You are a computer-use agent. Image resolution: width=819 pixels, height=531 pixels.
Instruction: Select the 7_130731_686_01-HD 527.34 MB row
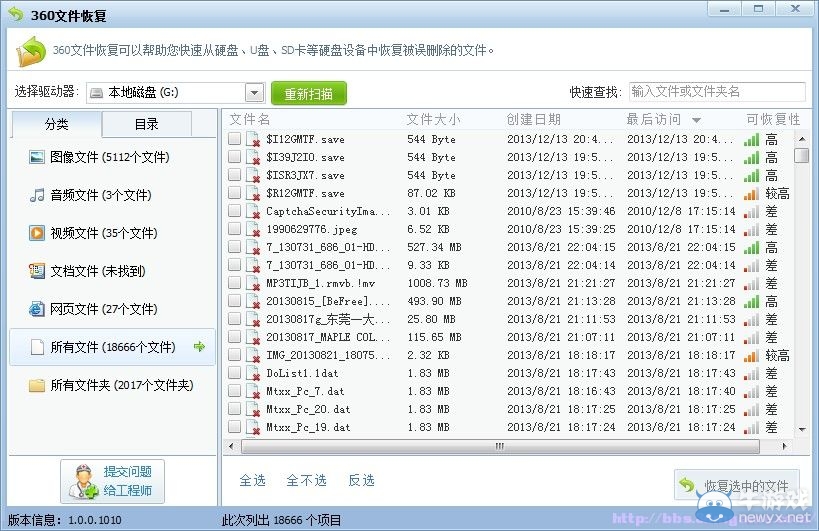509,247
